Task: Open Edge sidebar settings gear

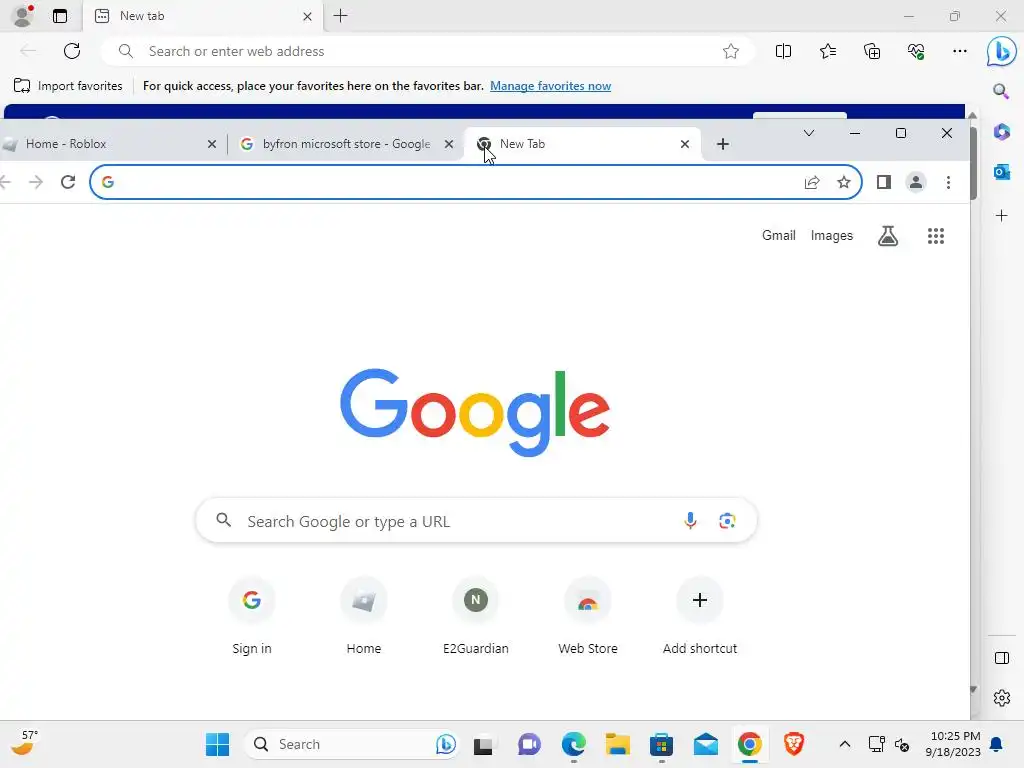Action: click(x=1001, y=698)
